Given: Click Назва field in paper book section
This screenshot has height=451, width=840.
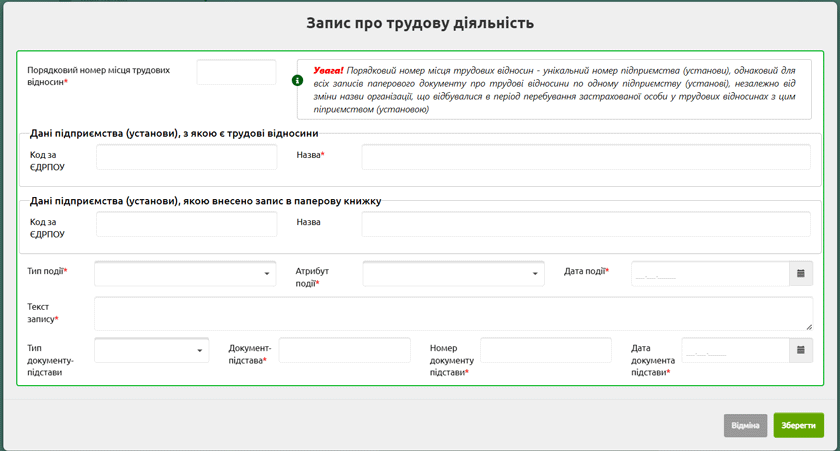Looking at the screenshot, I should (585, 224).
